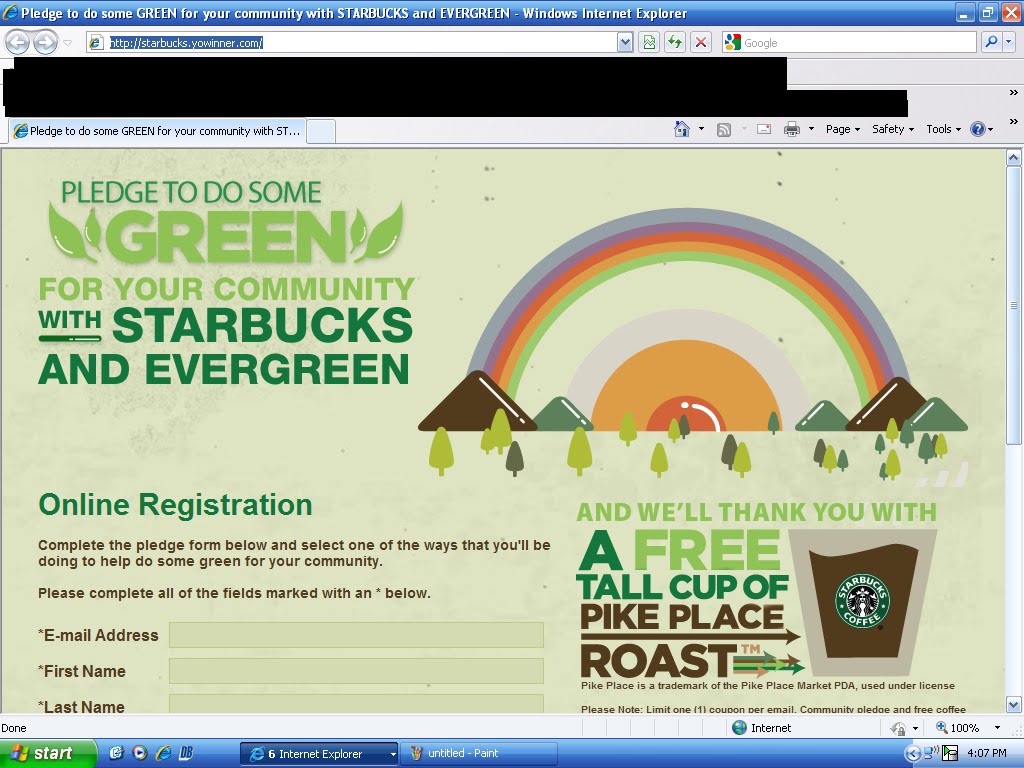
Task: Click the page scrollbar up arrow
Action: pos(1014,157)
